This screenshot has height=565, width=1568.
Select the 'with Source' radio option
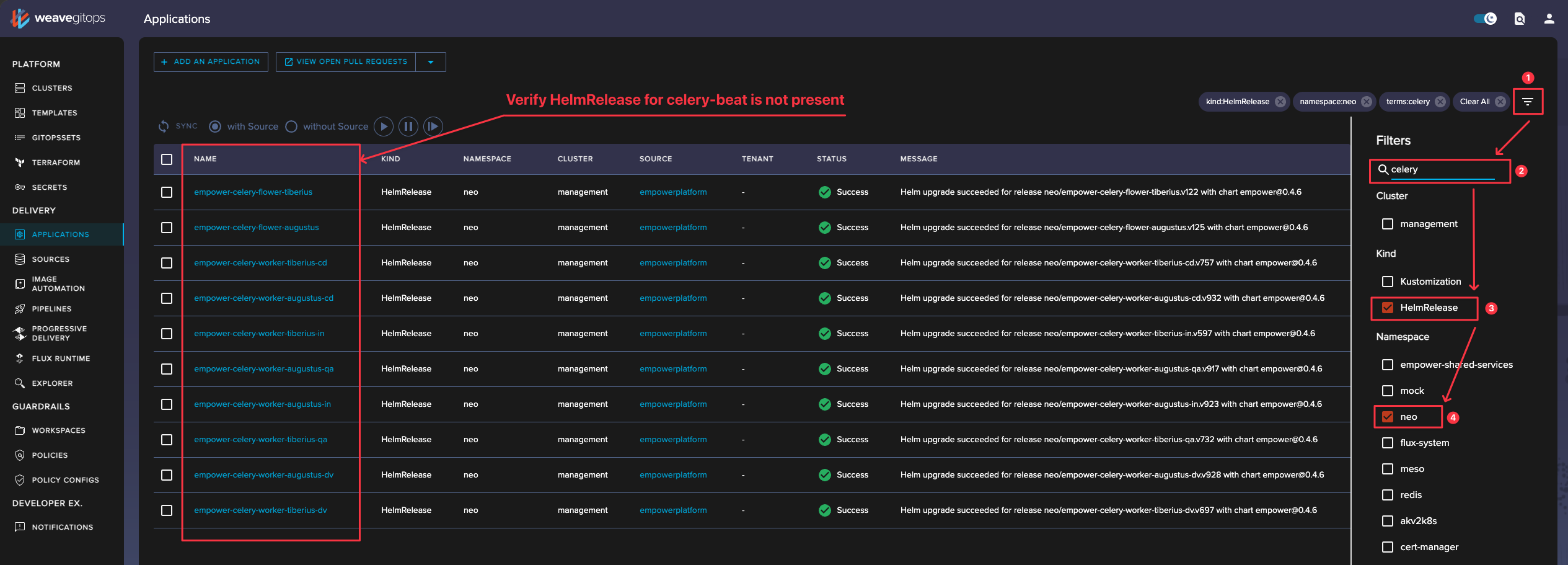215,127
